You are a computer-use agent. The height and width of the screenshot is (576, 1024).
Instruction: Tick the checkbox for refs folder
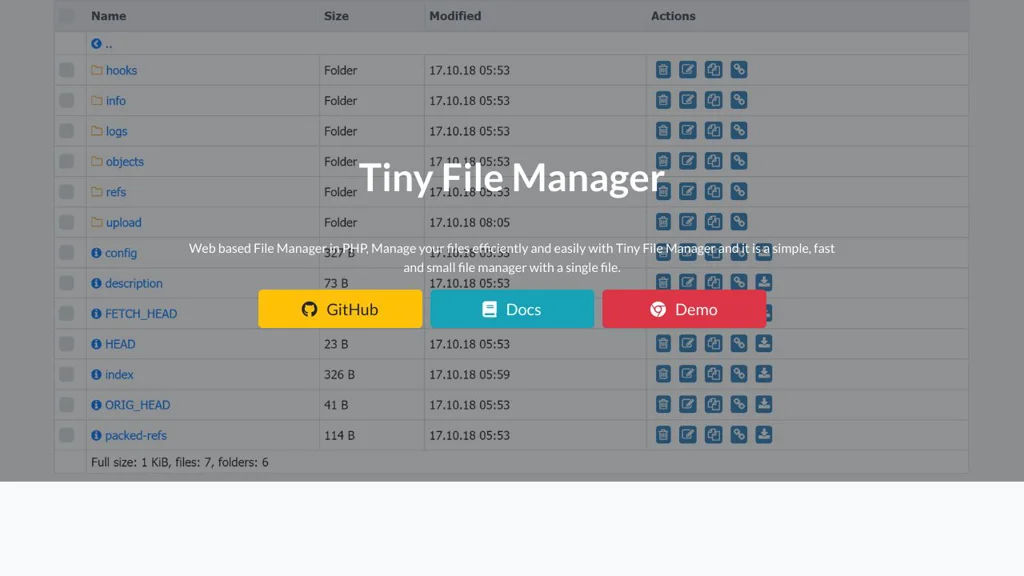67,191
